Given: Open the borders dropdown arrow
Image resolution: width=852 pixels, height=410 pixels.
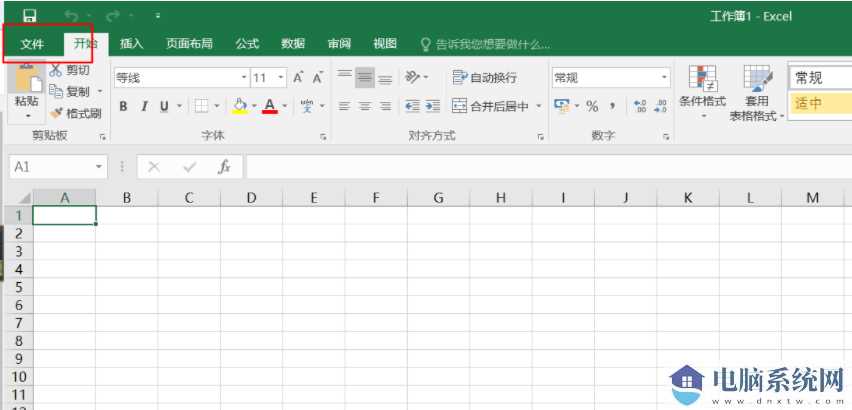Looking at the screenshot, I should [217, 106].
